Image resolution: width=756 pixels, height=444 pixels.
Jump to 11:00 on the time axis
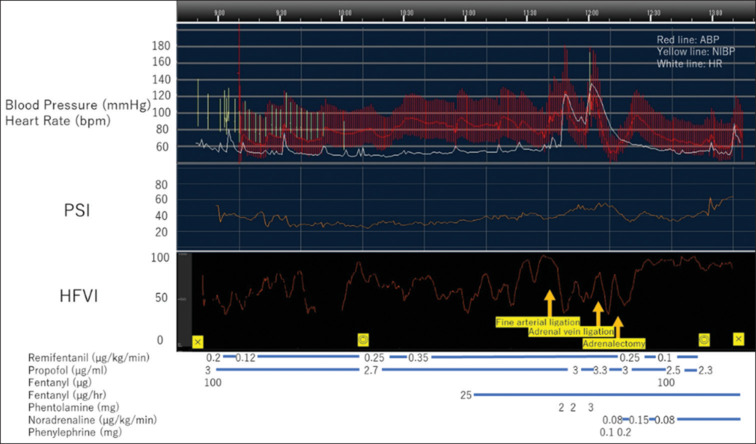pyautogui.click(x=467, y=14)
